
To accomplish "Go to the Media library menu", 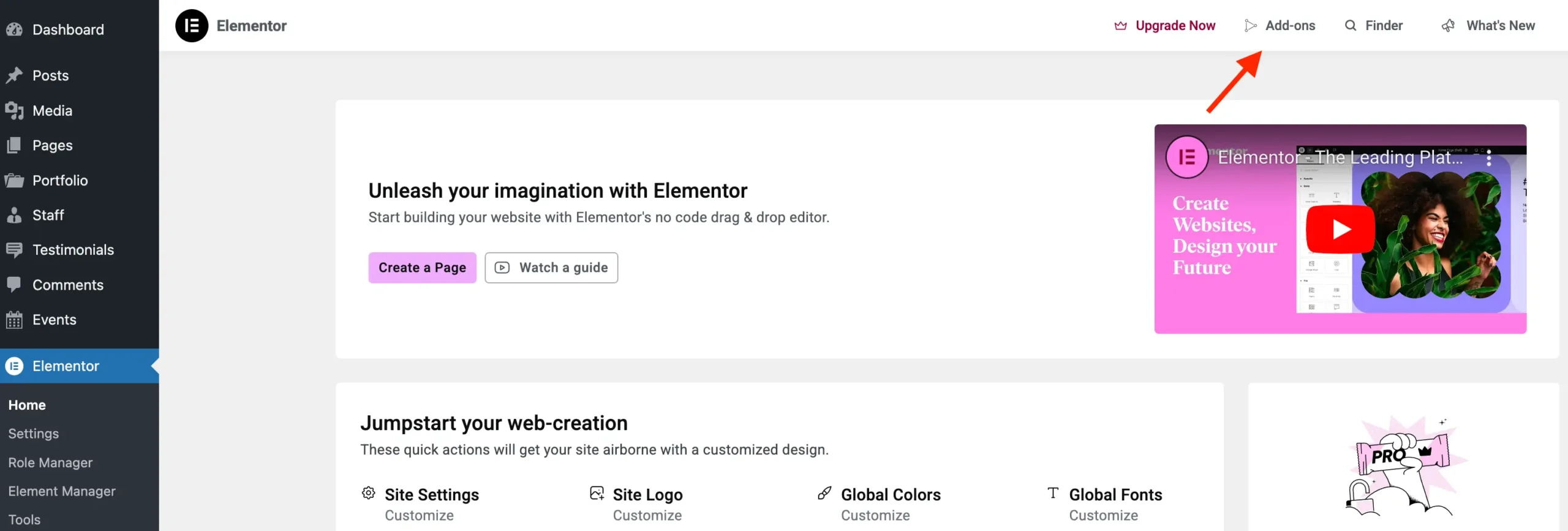I will (80, 111).
